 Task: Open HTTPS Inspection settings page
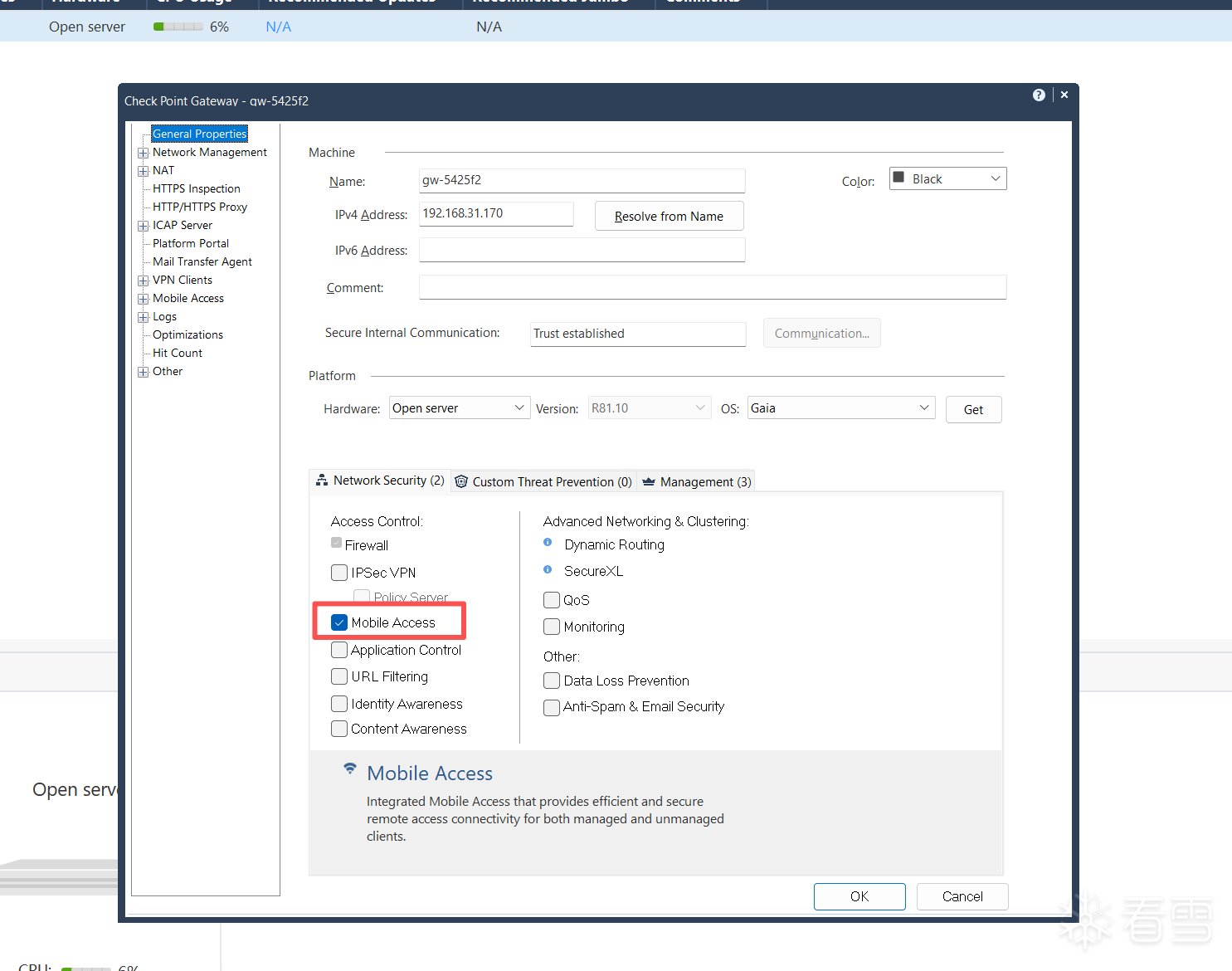tap(197, 188)
